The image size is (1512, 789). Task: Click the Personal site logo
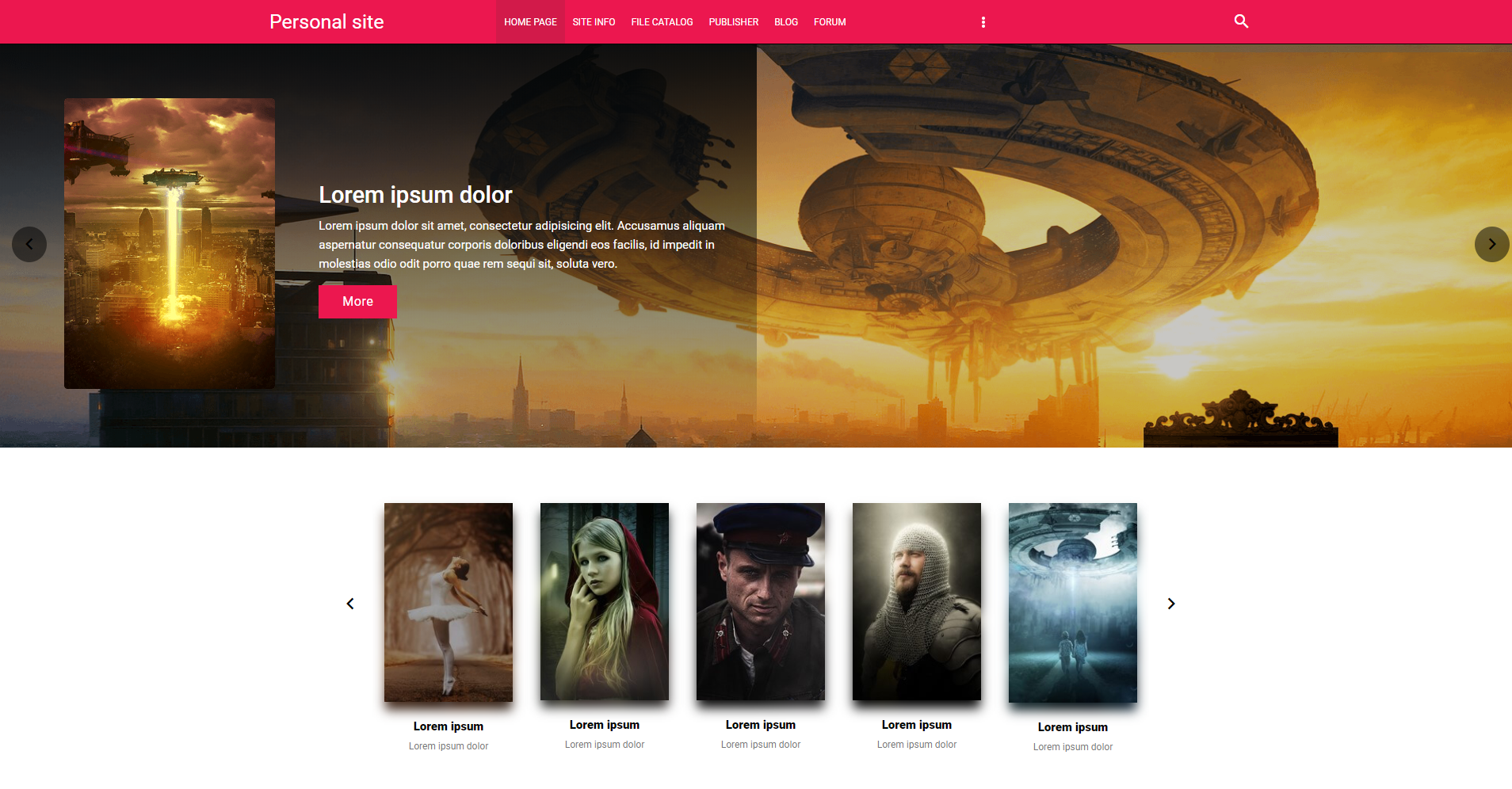(x=326, y=22)
